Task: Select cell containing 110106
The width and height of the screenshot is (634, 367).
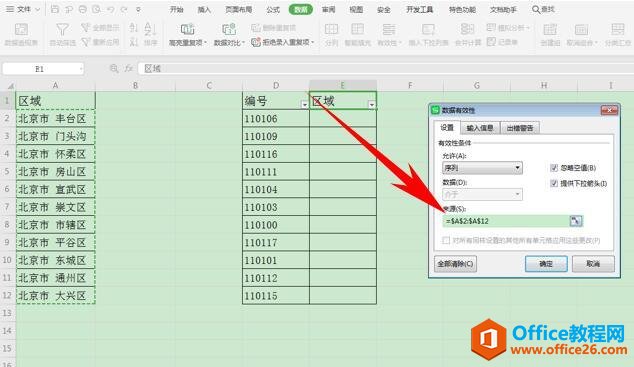Action: pyautogui.click(x=276, y=119)
